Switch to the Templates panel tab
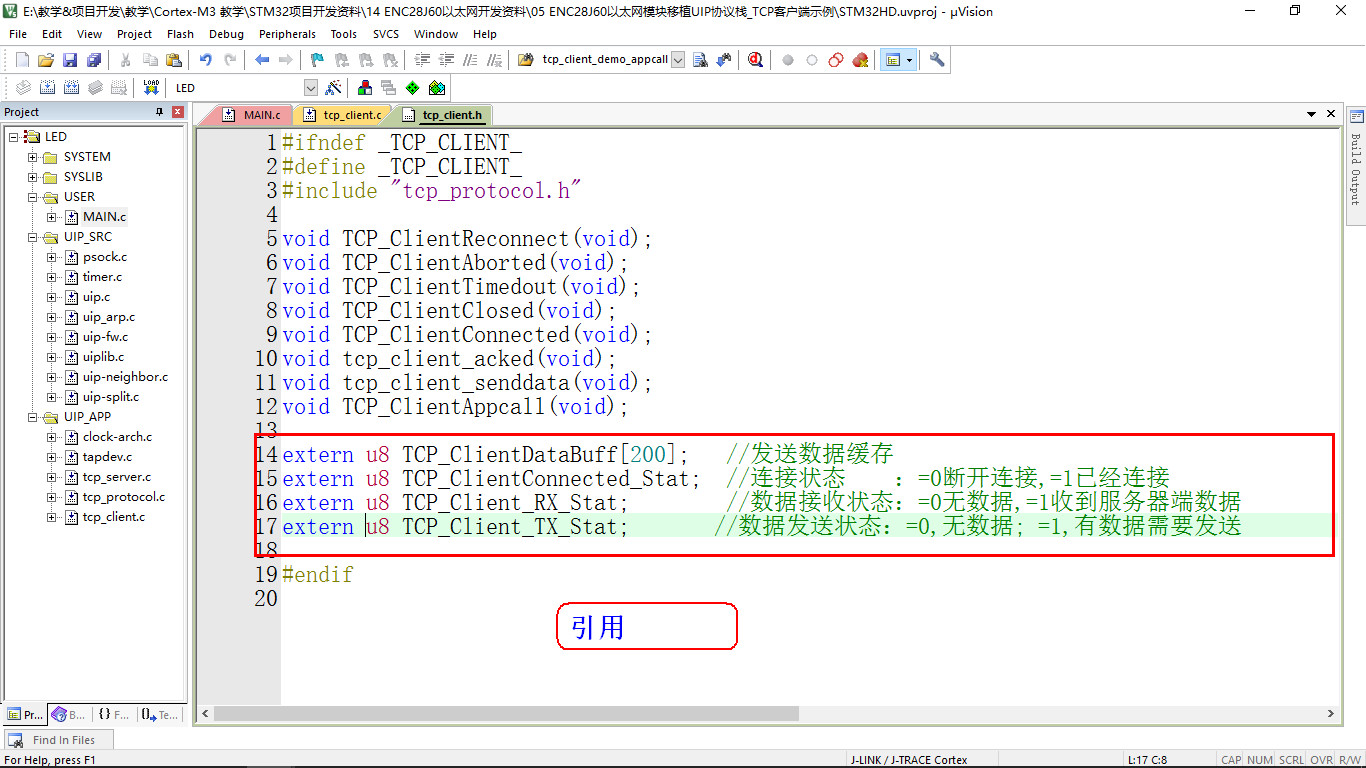This screenshot has height=768, width=1366. click(160, 715)
